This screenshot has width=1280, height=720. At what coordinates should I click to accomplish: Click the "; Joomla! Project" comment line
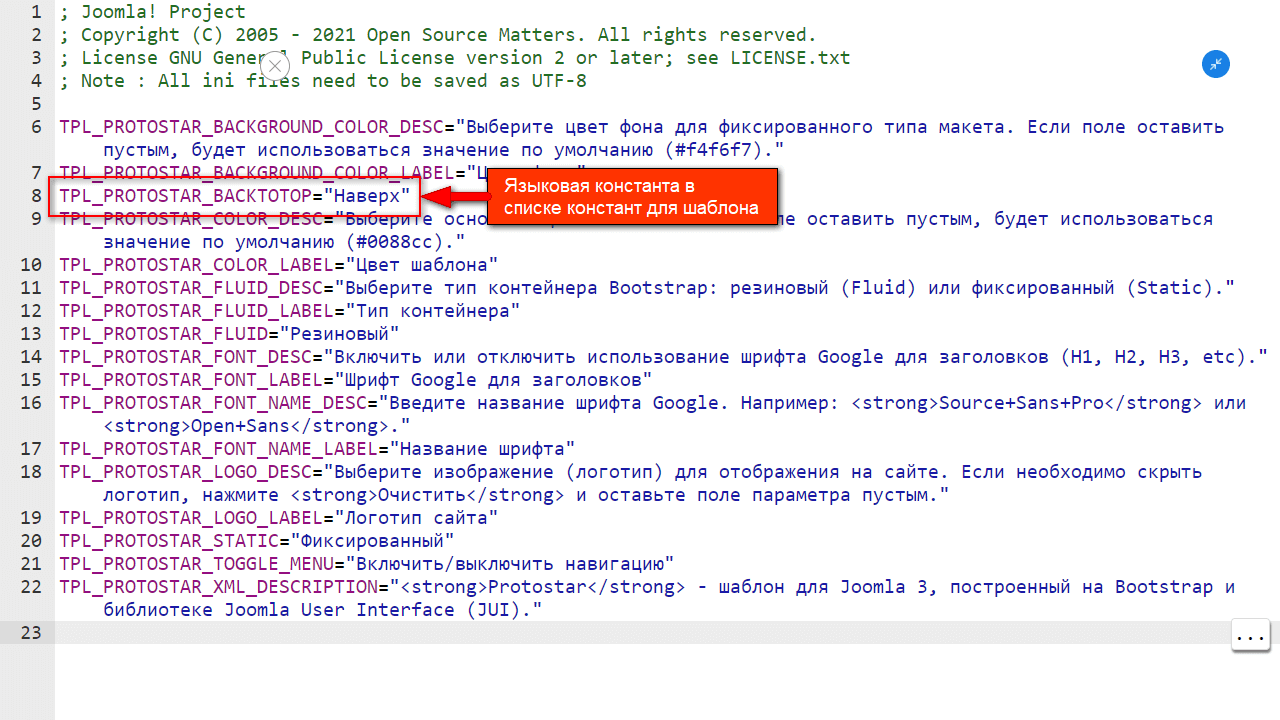pyautogui.click(x=152, y=12)
